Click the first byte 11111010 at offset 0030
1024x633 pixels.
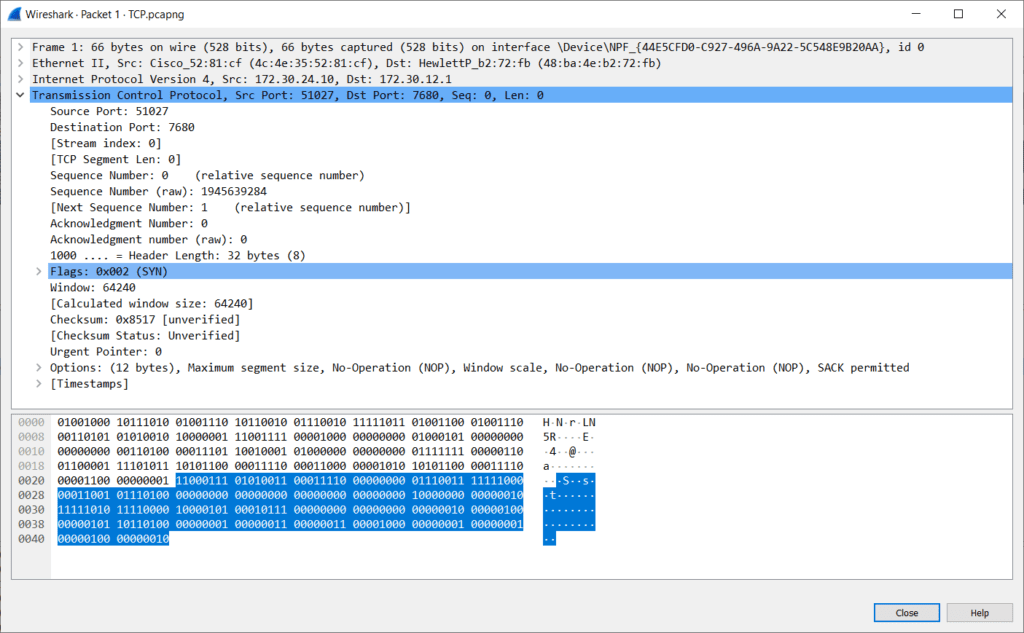(84, 510)
